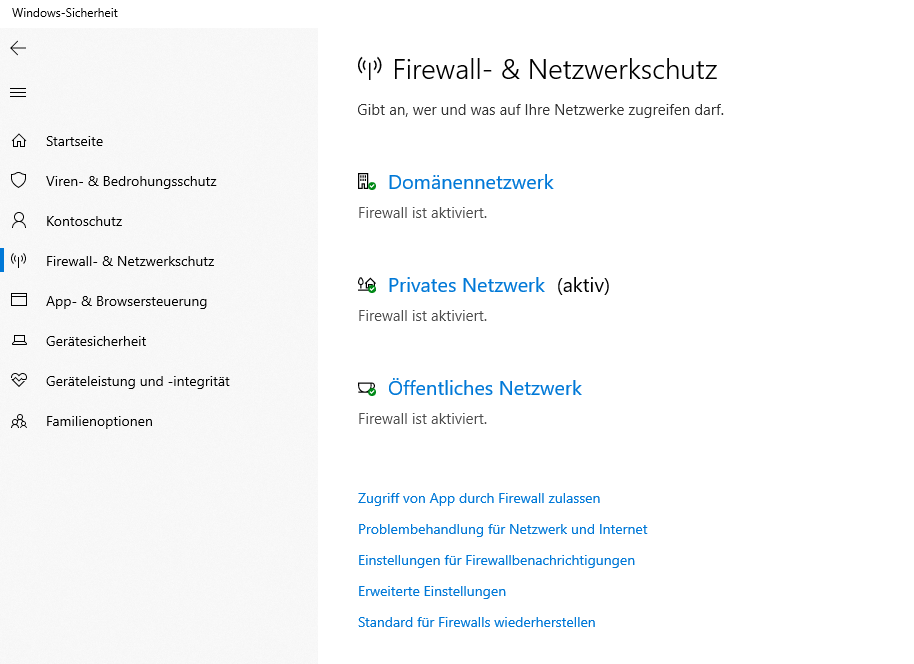Click the Kontoschutz person icon
Viewport: 914px width, 664px height.
(x=18, y=221)
